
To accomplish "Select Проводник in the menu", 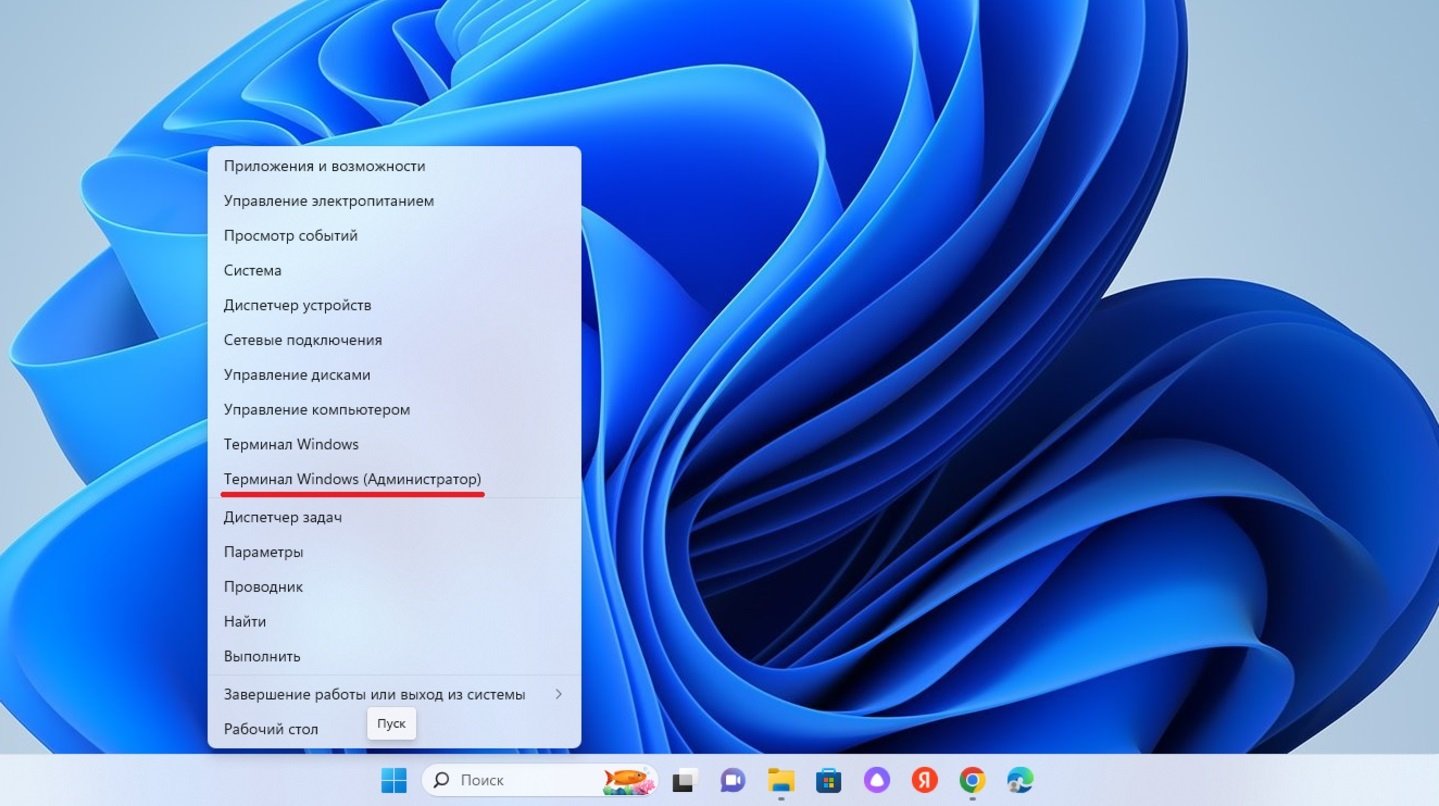I will 394,587.
